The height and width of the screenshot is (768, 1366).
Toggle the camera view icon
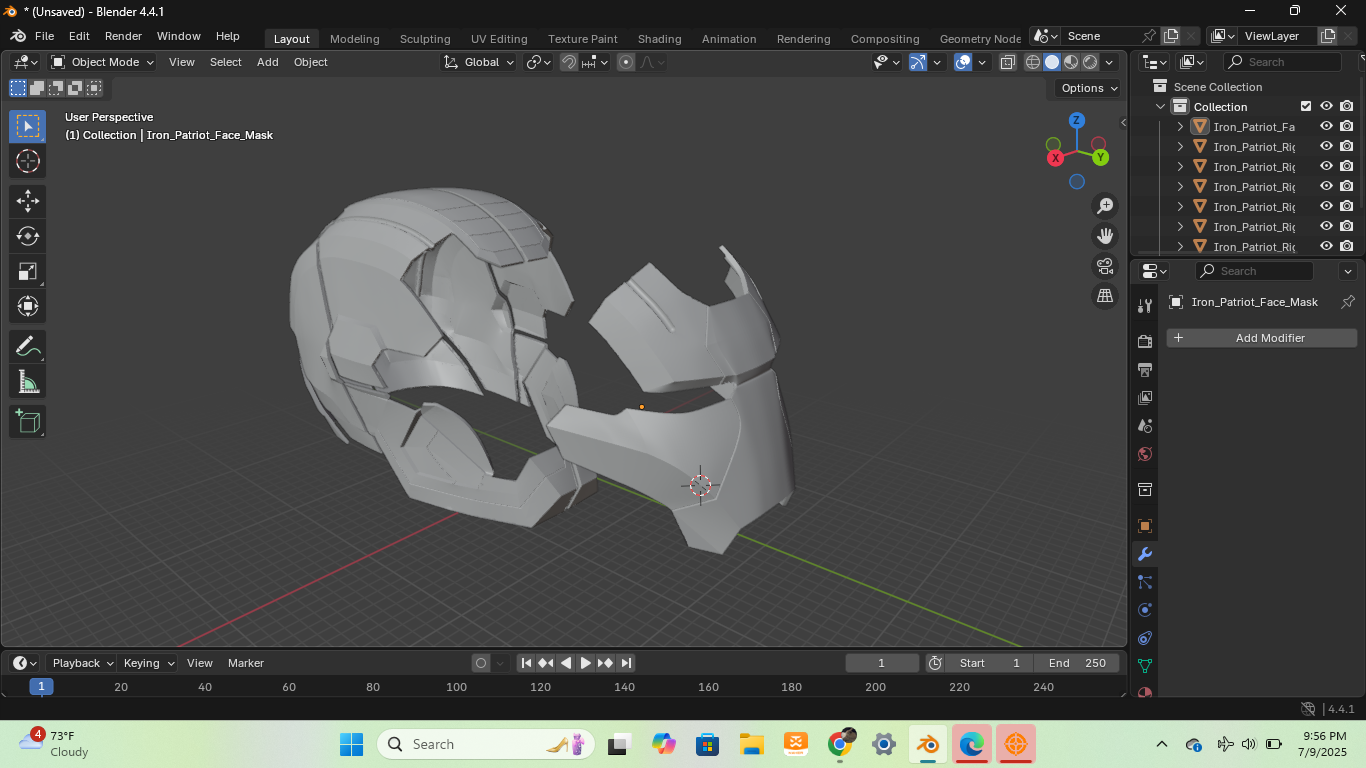[1105, 266]
